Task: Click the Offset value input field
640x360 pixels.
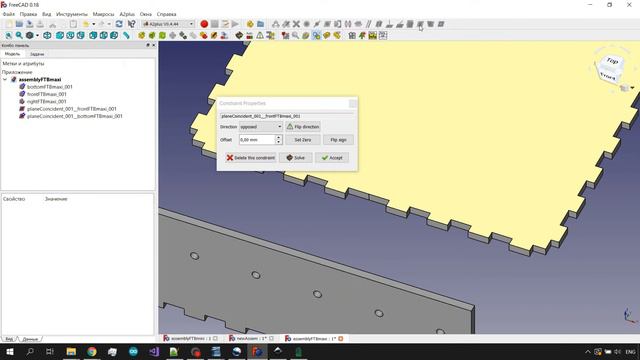Action: coord(257,140)
